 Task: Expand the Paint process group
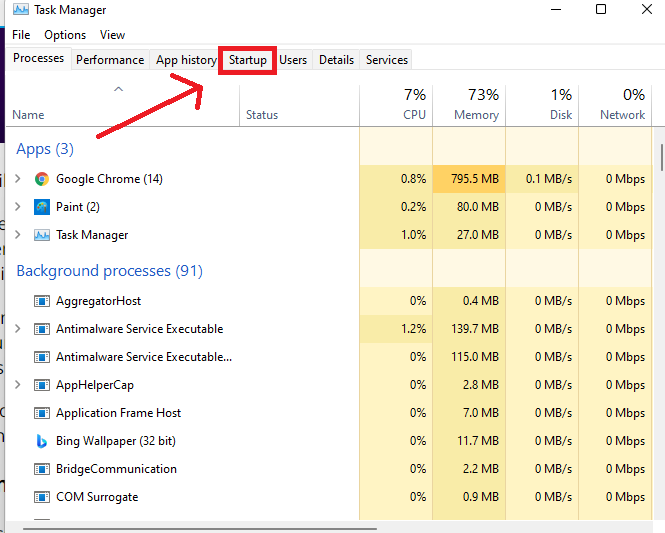(17, 207)
